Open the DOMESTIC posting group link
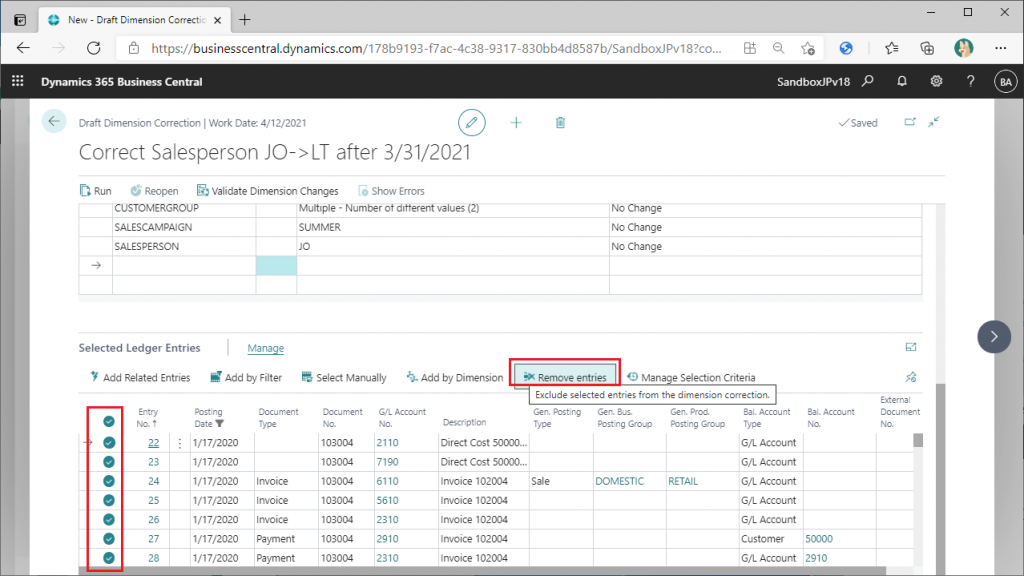The height and width of the screenshot is (576, 1024). pos(619,481)
